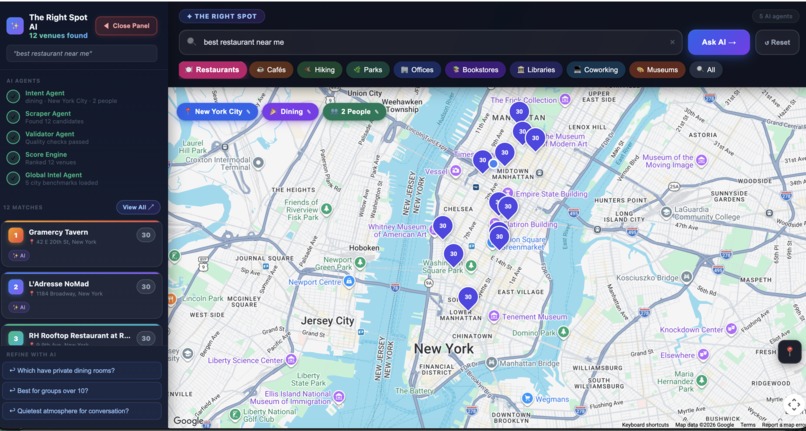Ask 'Best for groups over 10?' suggestion

[82, 391]
